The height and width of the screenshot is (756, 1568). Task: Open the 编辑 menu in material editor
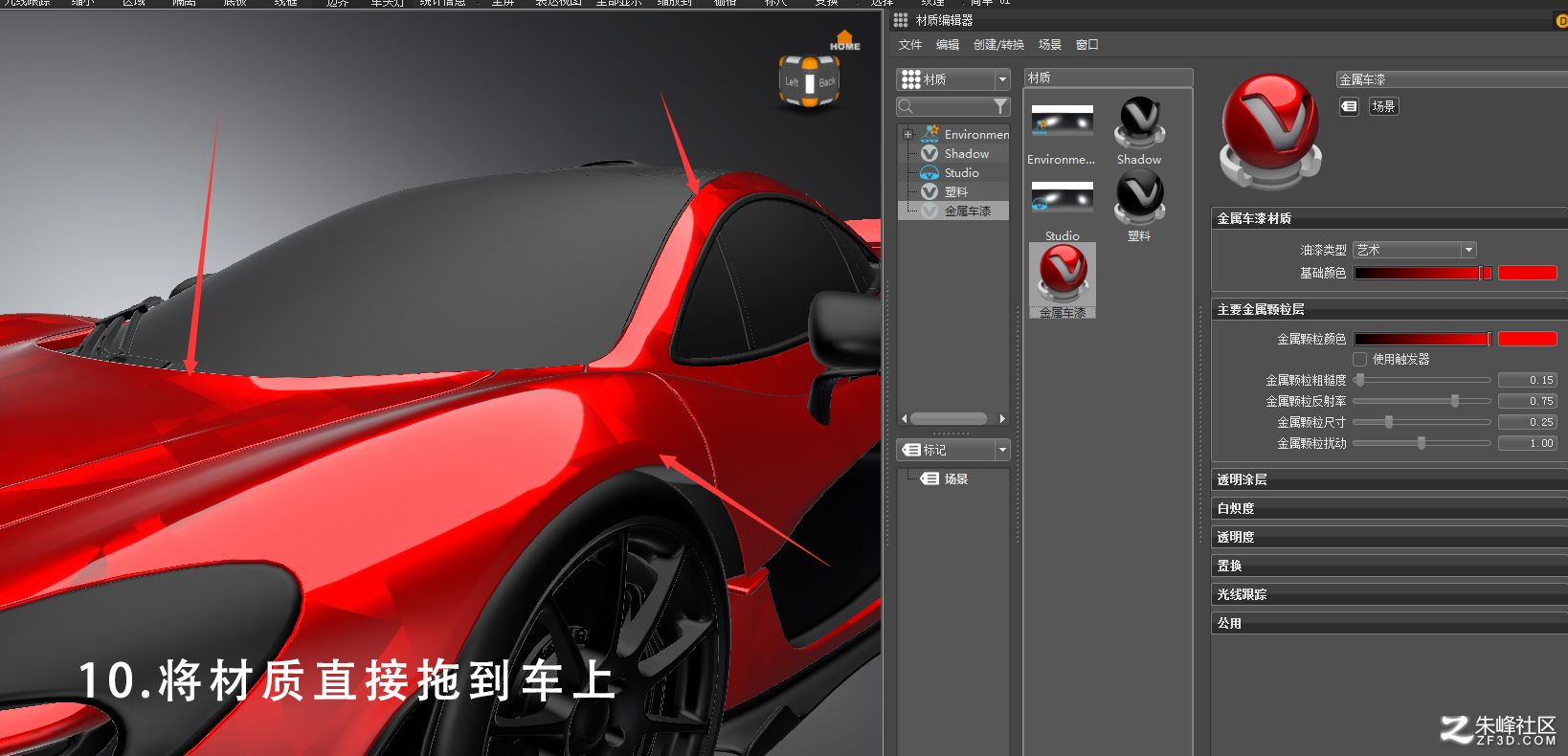(948, 45)
